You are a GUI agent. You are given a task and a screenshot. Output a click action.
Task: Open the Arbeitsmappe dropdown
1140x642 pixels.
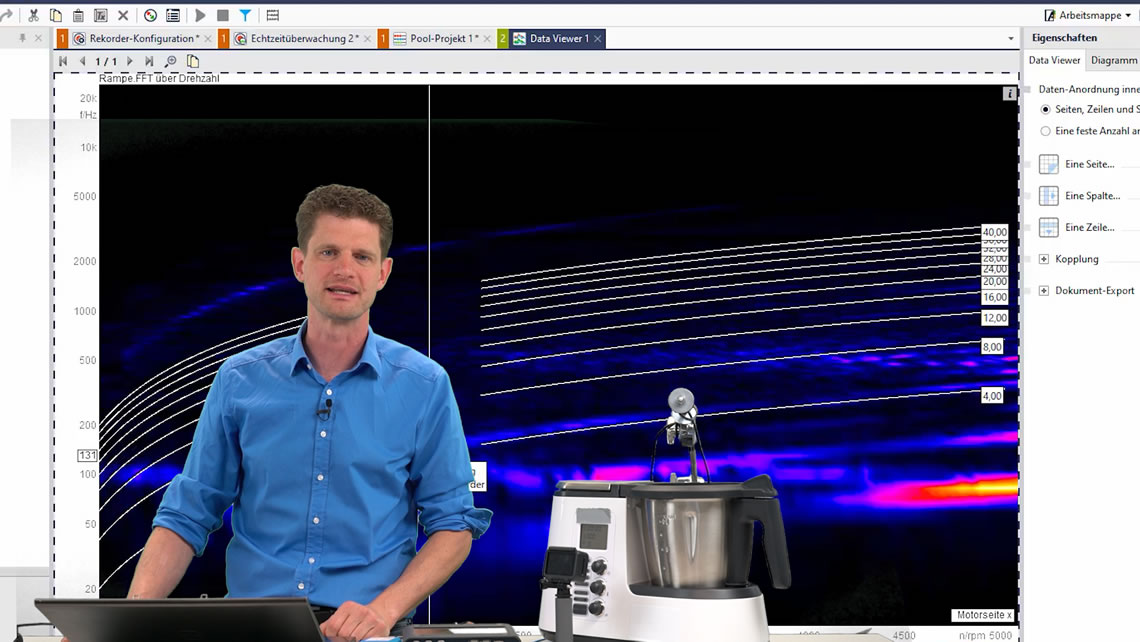pyautogui.click(x=1088, y=15)
